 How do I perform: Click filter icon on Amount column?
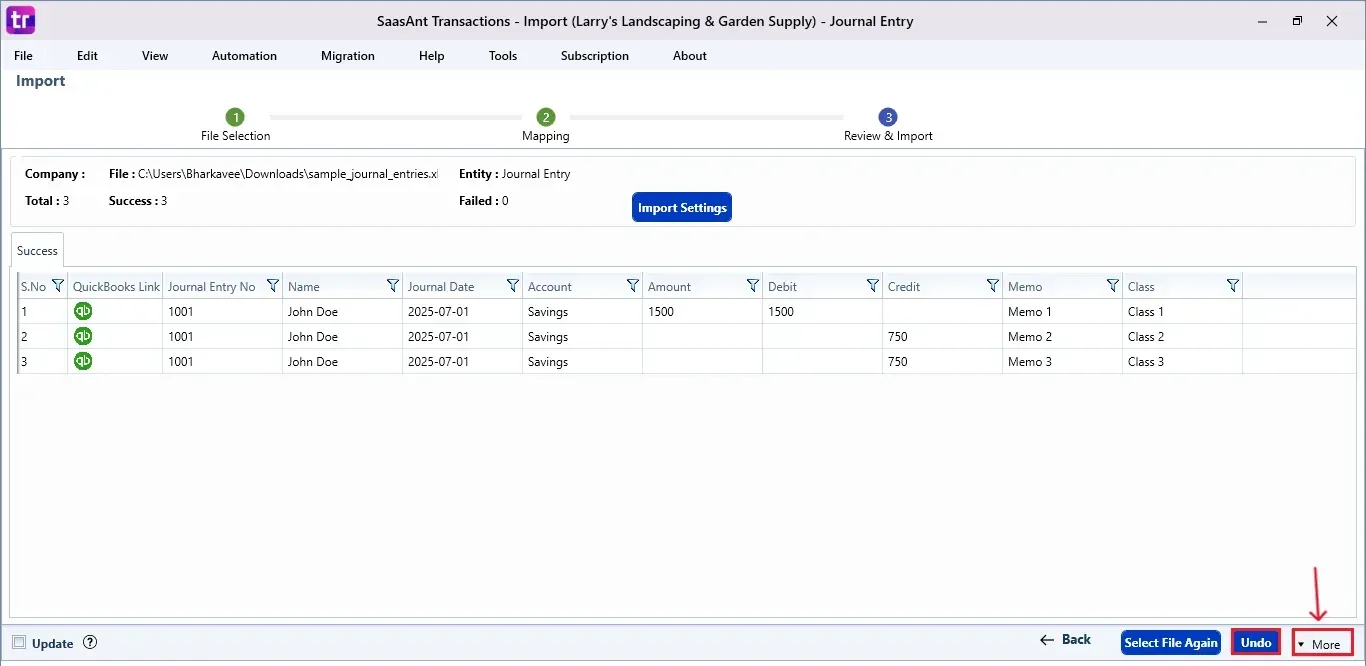tap(752, 286)
